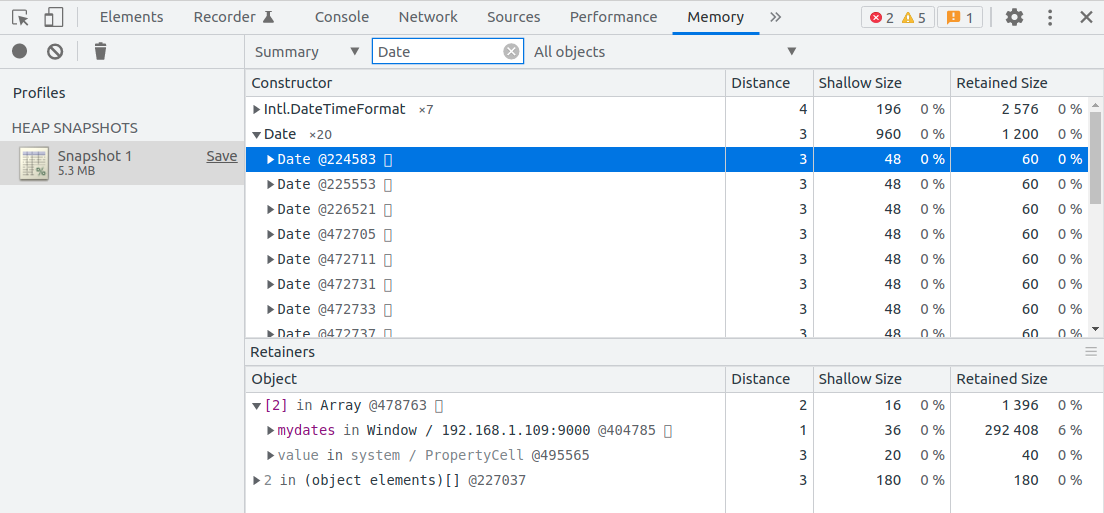
Task: Open DevTools settings gear
Action: point(1014,17)
